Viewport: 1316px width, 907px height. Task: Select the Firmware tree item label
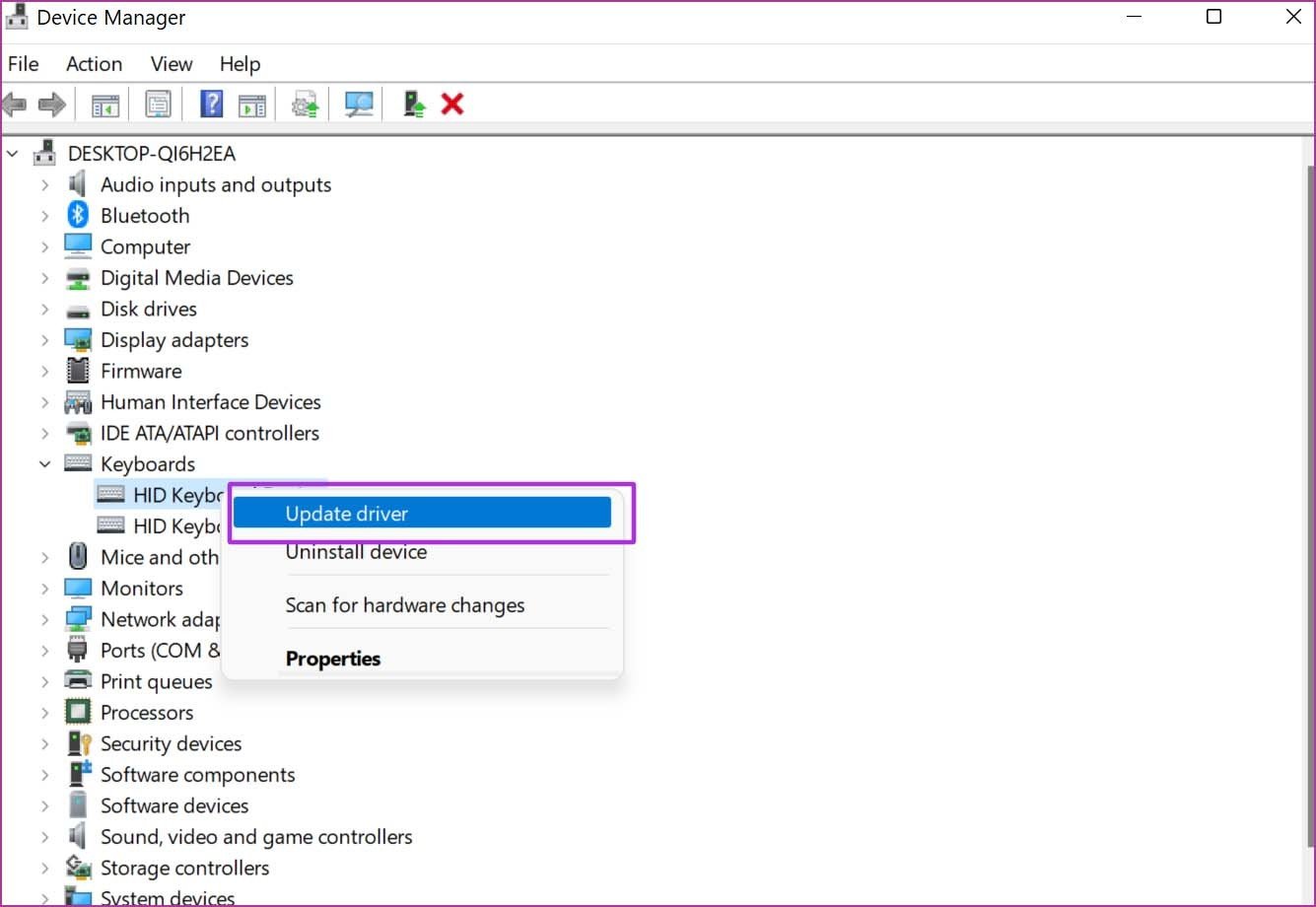[x=141, y=371]
